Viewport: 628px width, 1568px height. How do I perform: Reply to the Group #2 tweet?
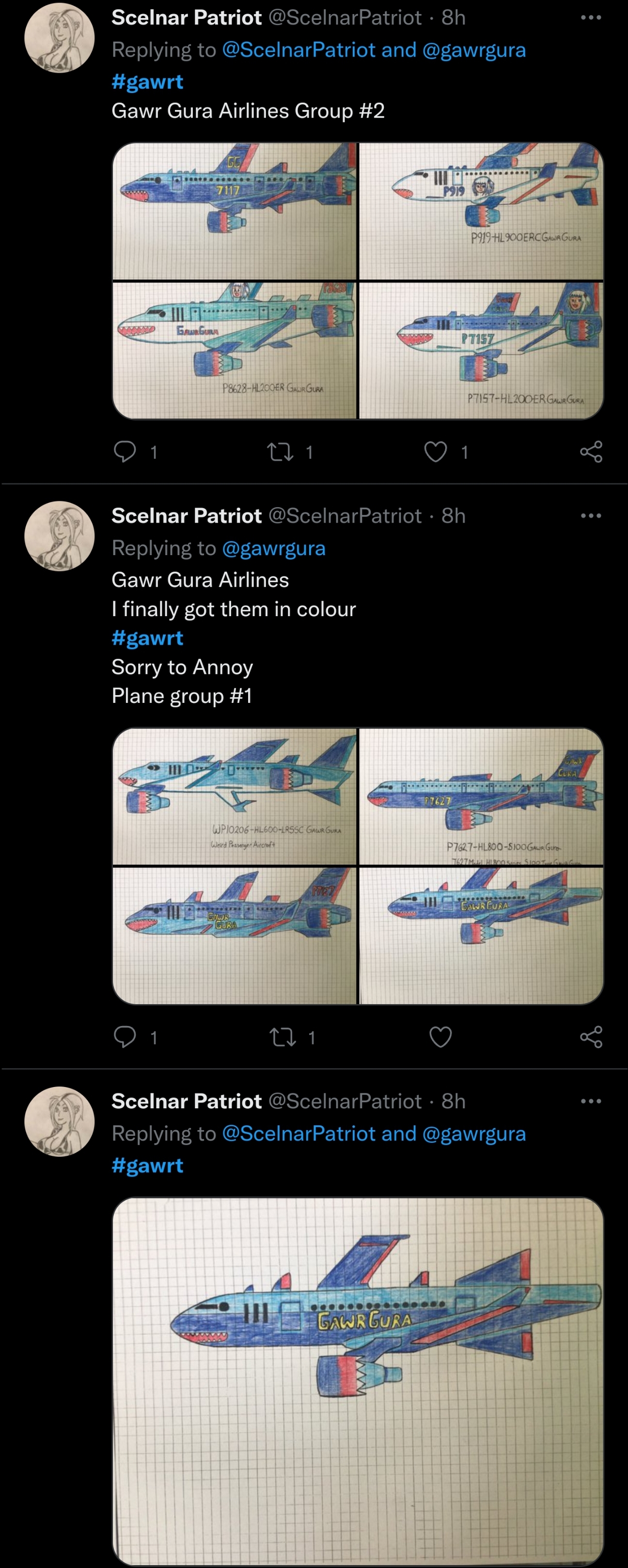click(125, 451)
